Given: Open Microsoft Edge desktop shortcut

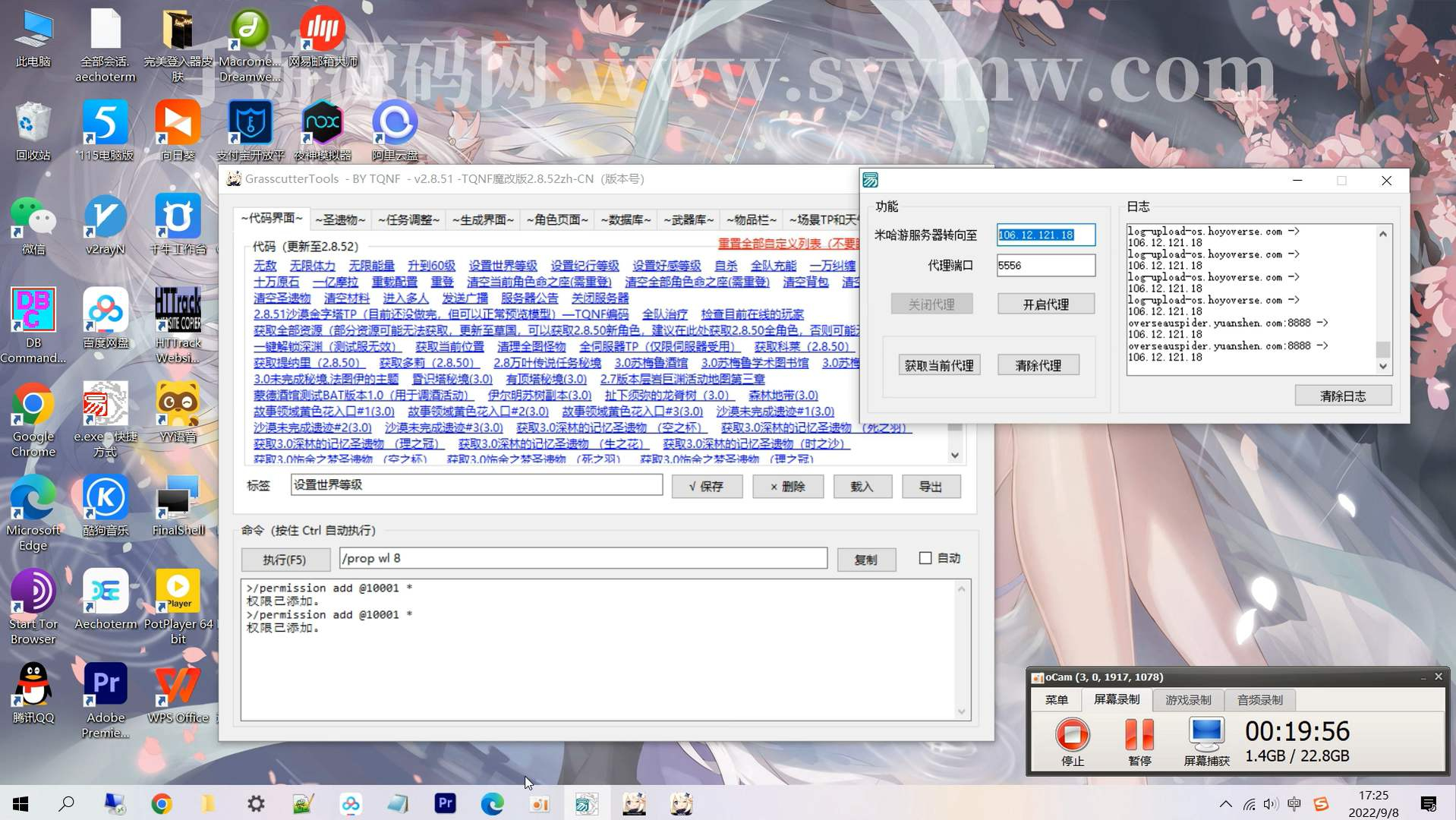Looking at the screenshot, I should pos(33,514).
